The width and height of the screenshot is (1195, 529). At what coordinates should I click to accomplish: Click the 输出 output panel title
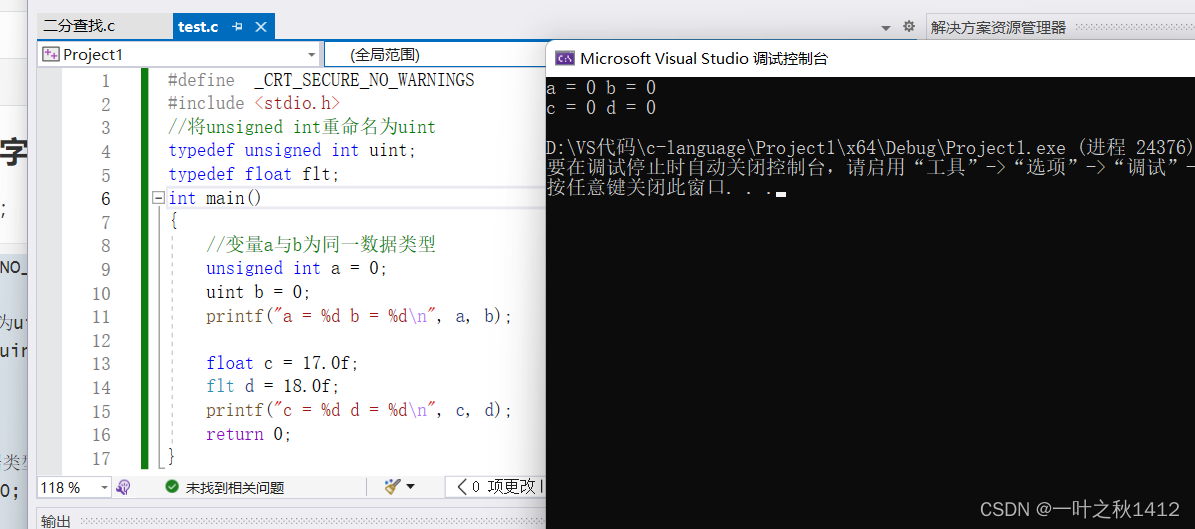[56, 521]
